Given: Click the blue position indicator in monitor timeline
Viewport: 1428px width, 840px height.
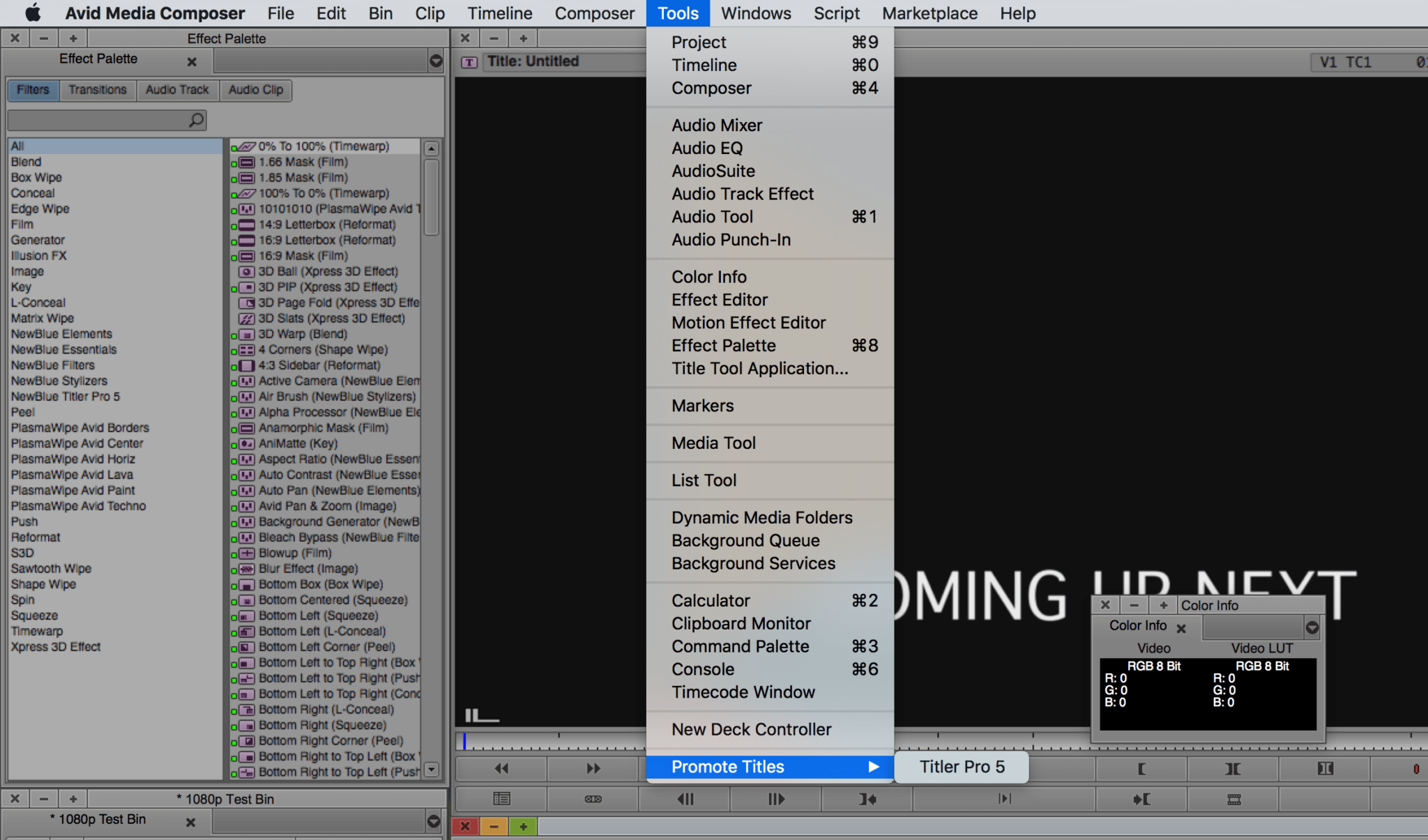Looking at the screenshot, I should [464, 740].
